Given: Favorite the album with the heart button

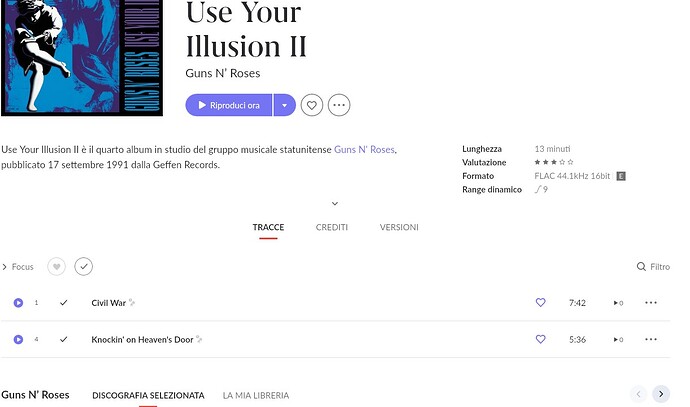Looking at the screenshot, I should (x=312, y=105).
